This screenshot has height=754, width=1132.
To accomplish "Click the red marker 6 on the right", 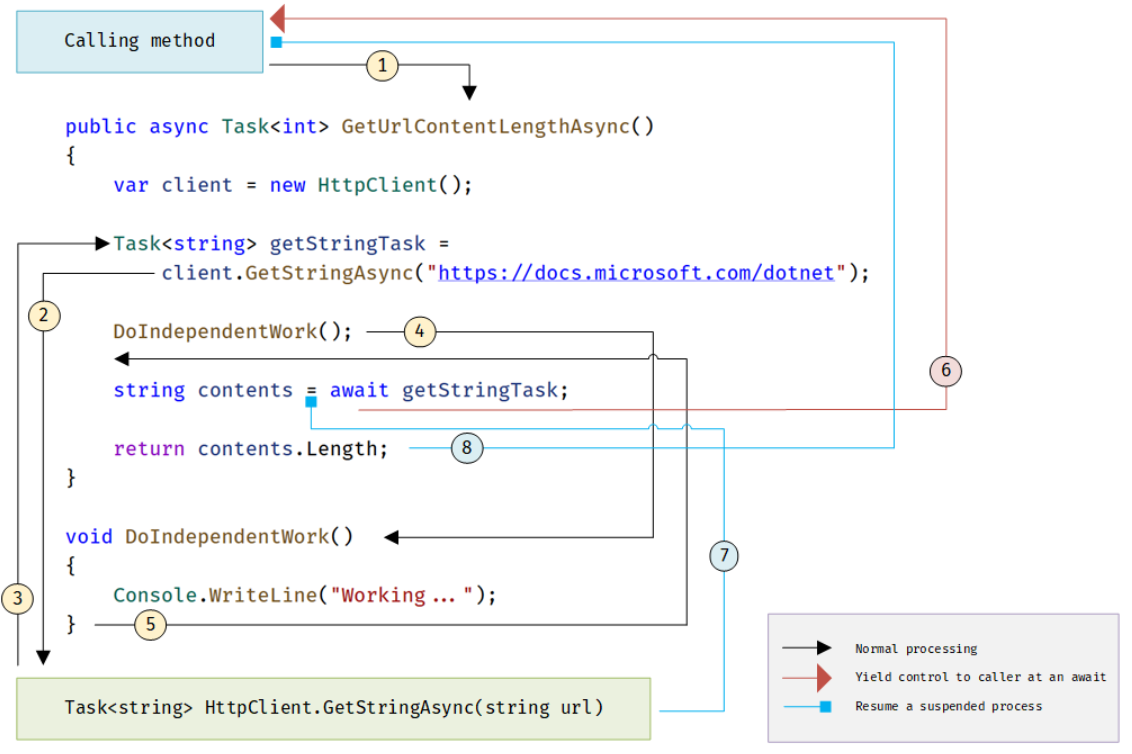I will click(946, 370).
